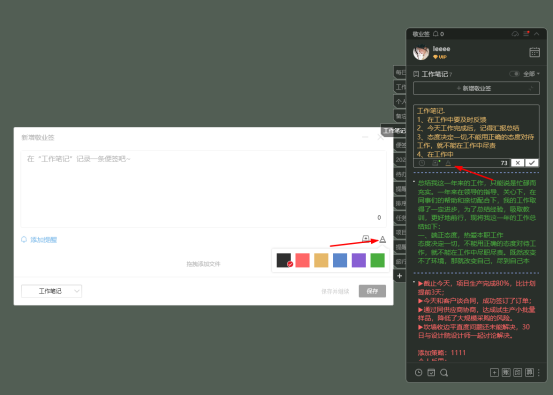Click inside the yellow 工作笔记 note editor

[476, 132]
